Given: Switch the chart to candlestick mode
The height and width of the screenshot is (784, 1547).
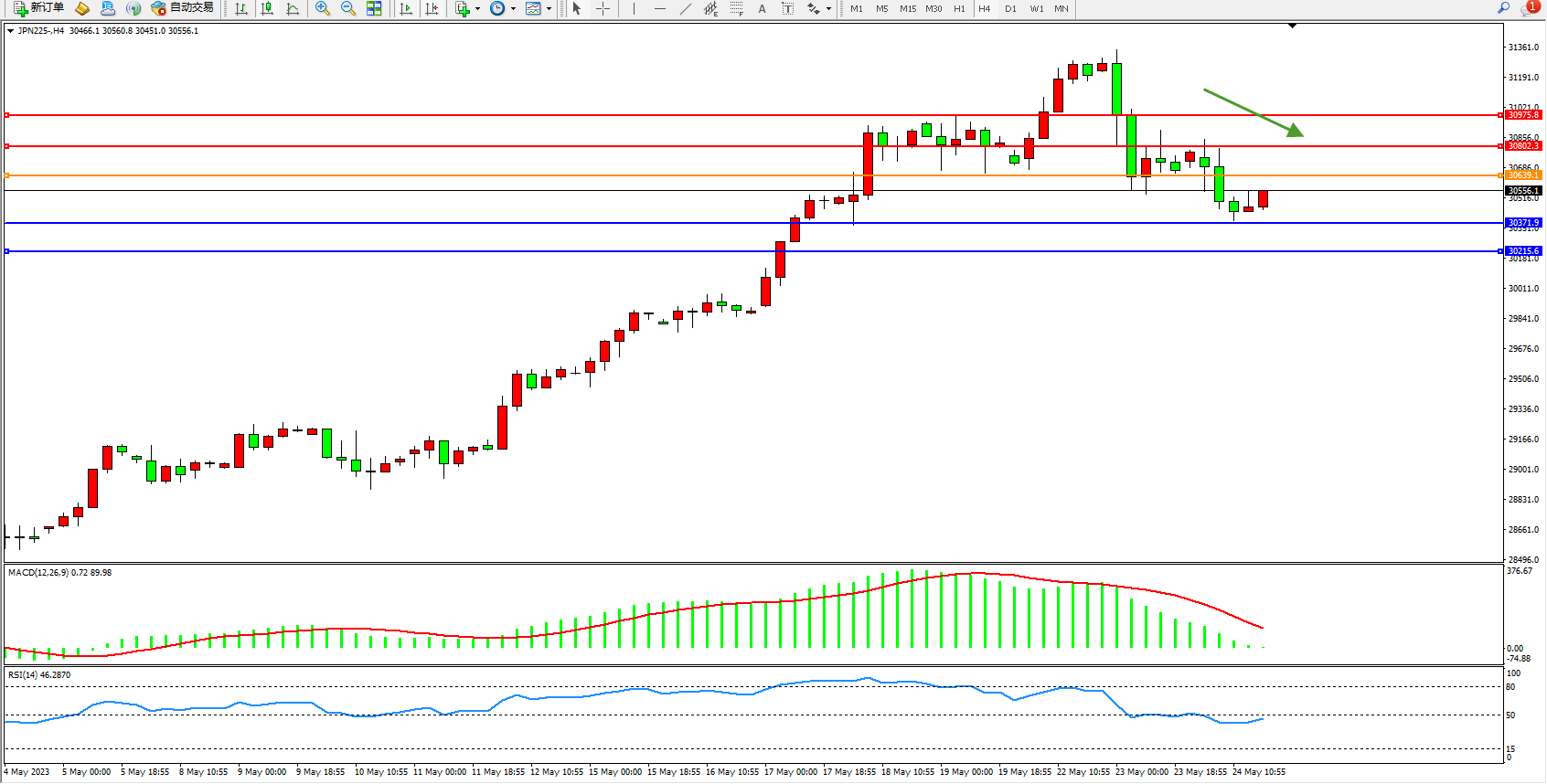Looking at the screenshot, I should (267, 8).
